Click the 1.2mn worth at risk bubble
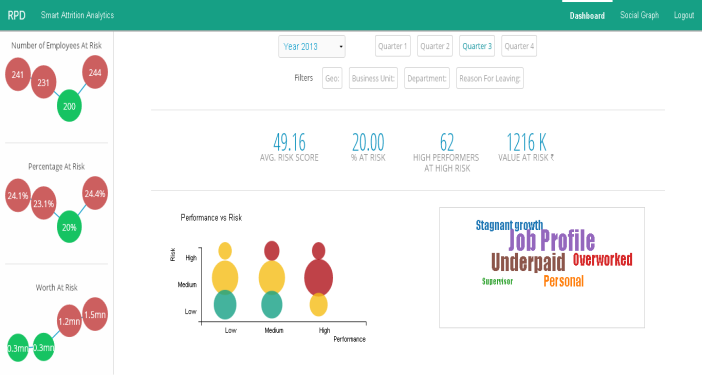Screen dimensions: 702x382 [69, 321]
